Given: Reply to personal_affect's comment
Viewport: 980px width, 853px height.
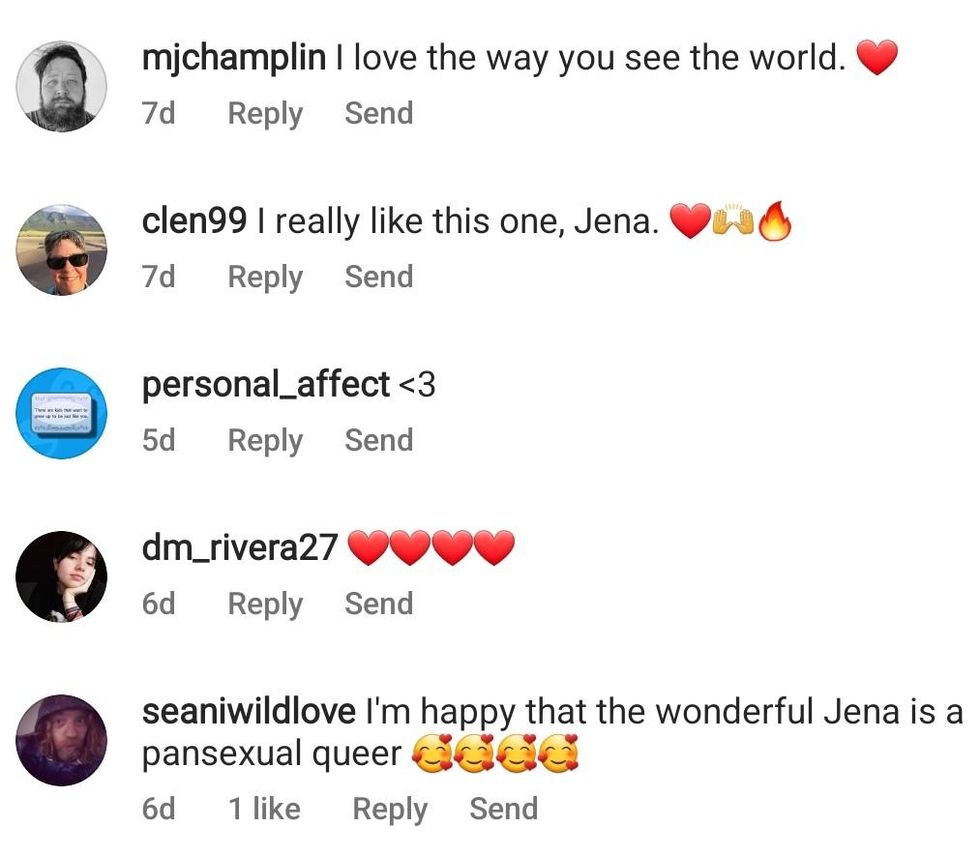Looking at the screenshot, I should tap(265, 440).
